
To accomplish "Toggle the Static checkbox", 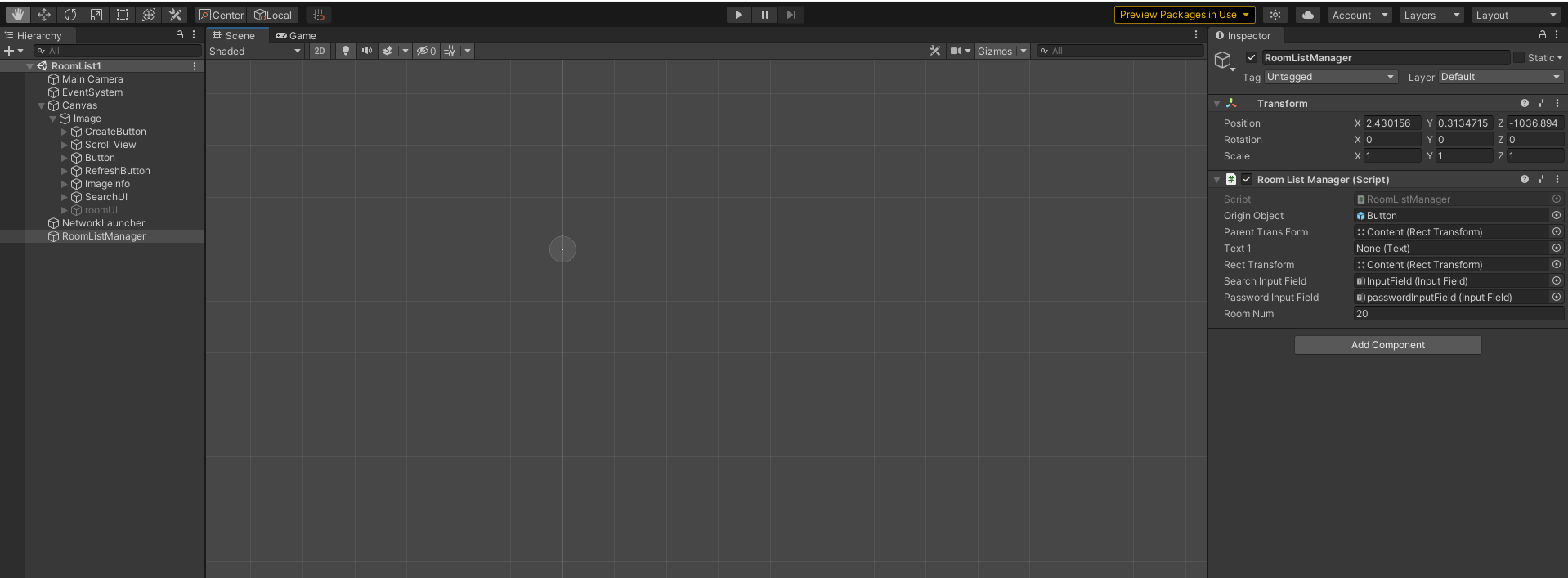I will pyautogui.click(x=1519, y=57).
